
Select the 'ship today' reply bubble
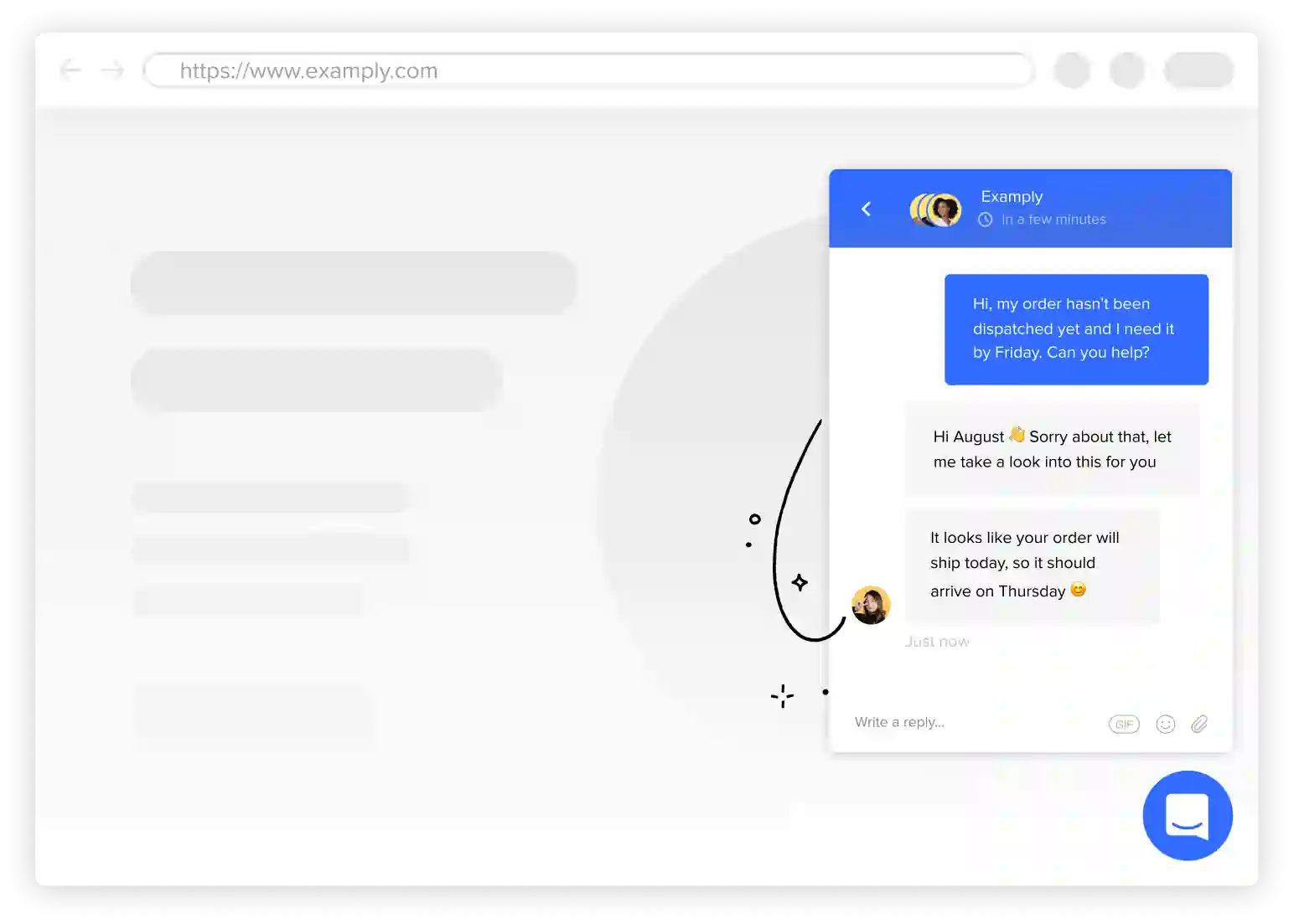coord(1031,563)
